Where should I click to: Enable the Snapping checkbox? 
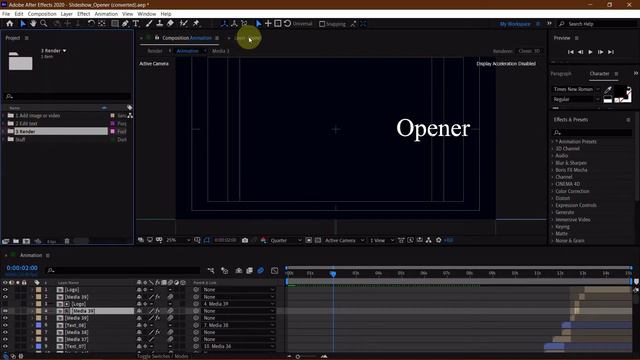322,24
